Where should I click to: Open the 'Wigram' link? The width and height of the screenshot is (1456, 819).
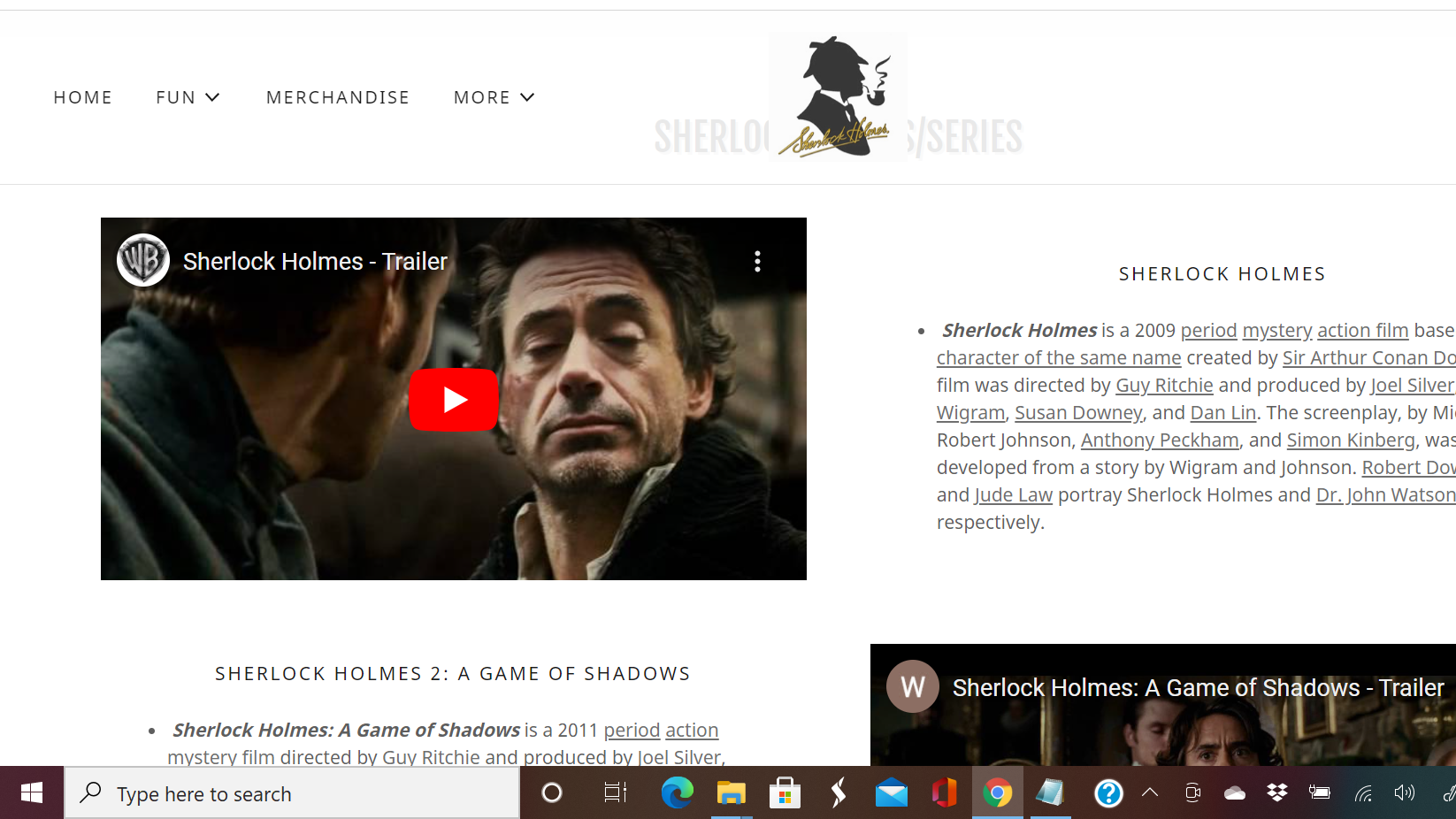tap(970, 412)
